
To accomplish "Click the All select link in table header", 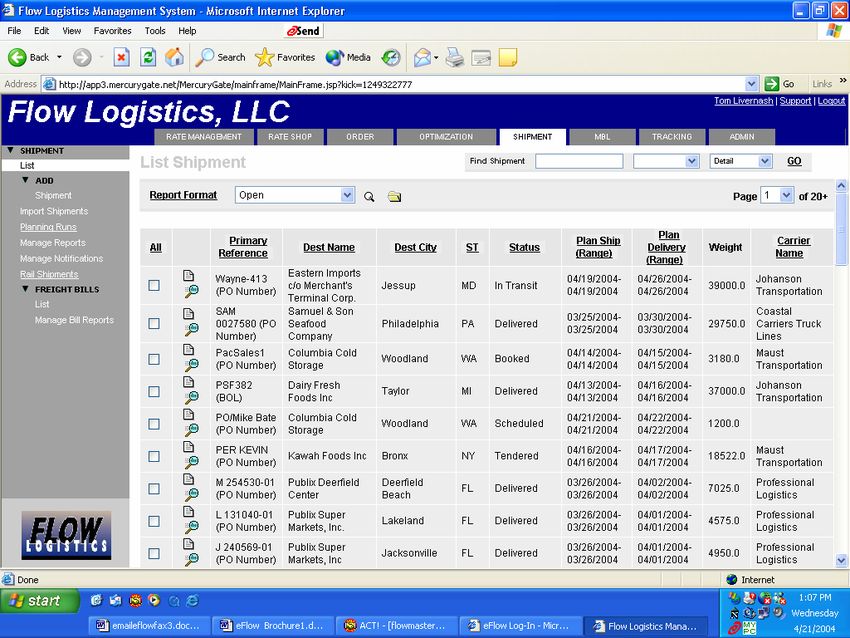I will [x=156, y=247].
